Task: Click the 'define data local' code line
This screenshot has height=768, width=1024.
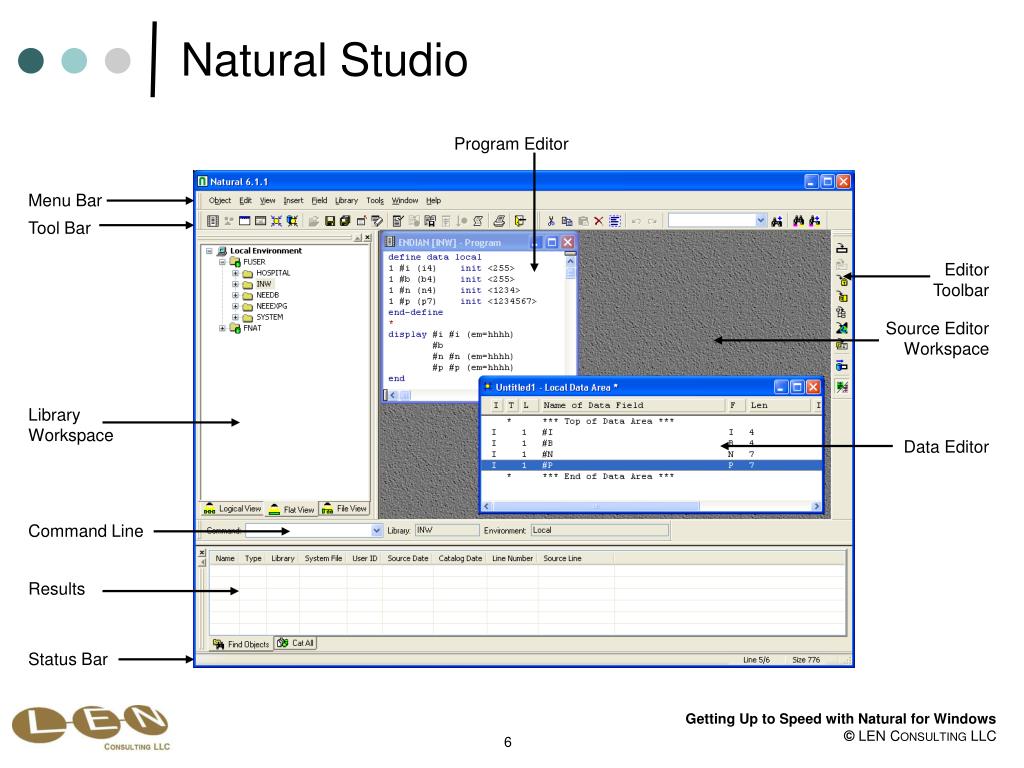Action: 435,257
